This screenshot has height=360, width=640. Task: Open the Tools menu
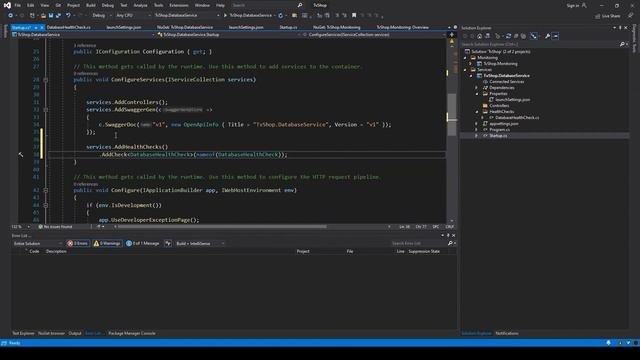(x=158, y=5)
